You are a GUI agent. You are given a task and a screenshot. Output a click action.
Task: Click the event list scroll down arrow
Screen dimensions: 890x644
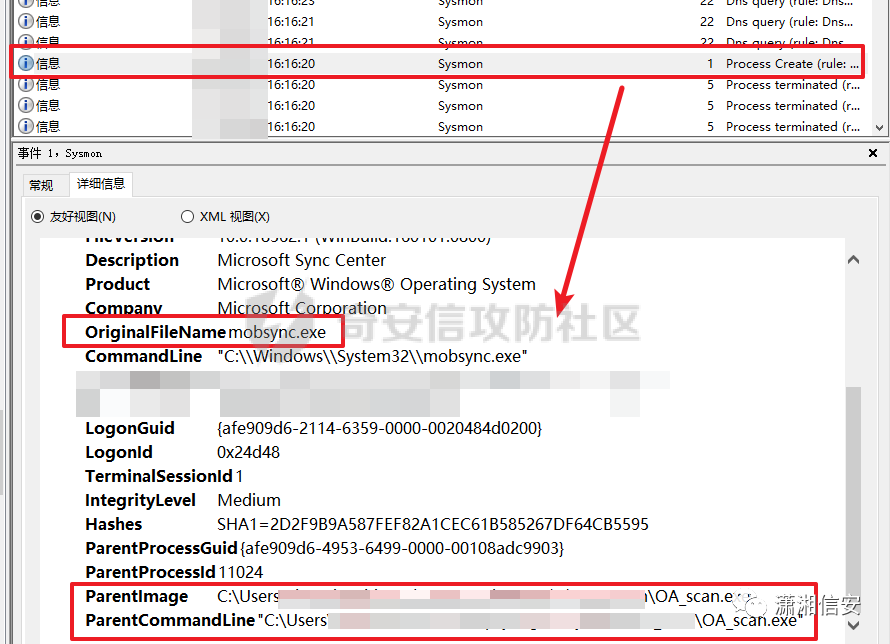point(879,128)
